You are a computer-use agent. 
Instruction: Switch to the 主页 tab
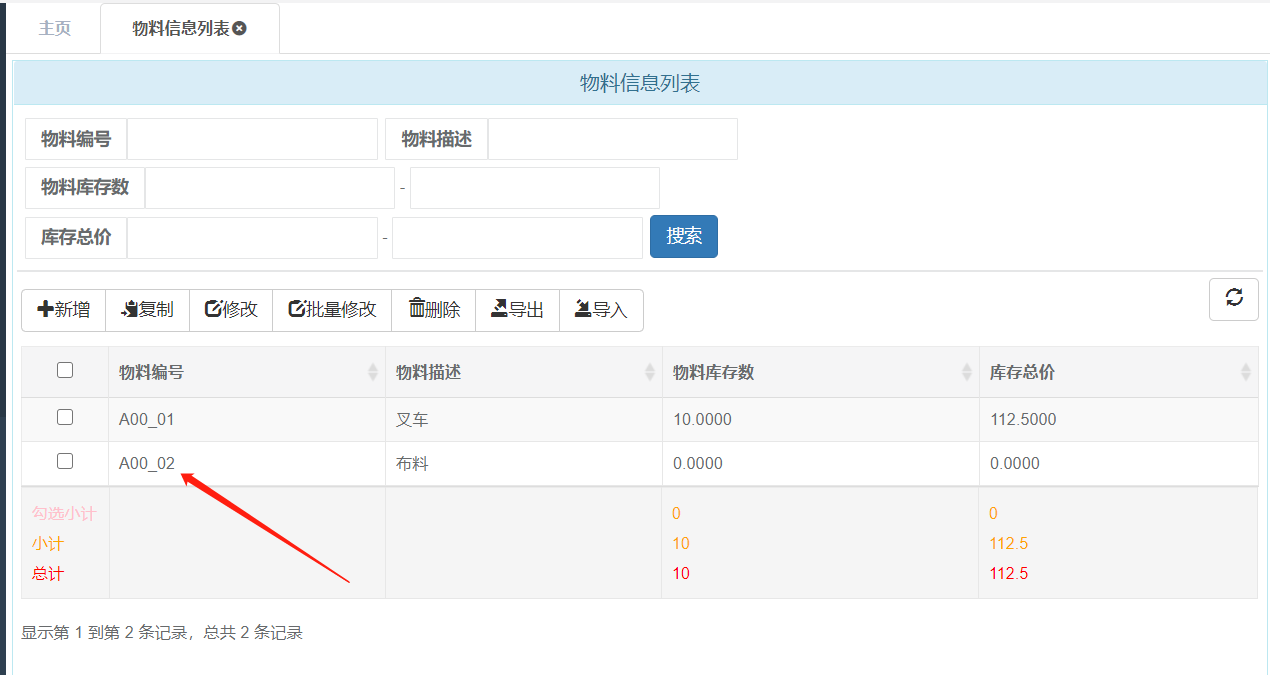[55, 28]
